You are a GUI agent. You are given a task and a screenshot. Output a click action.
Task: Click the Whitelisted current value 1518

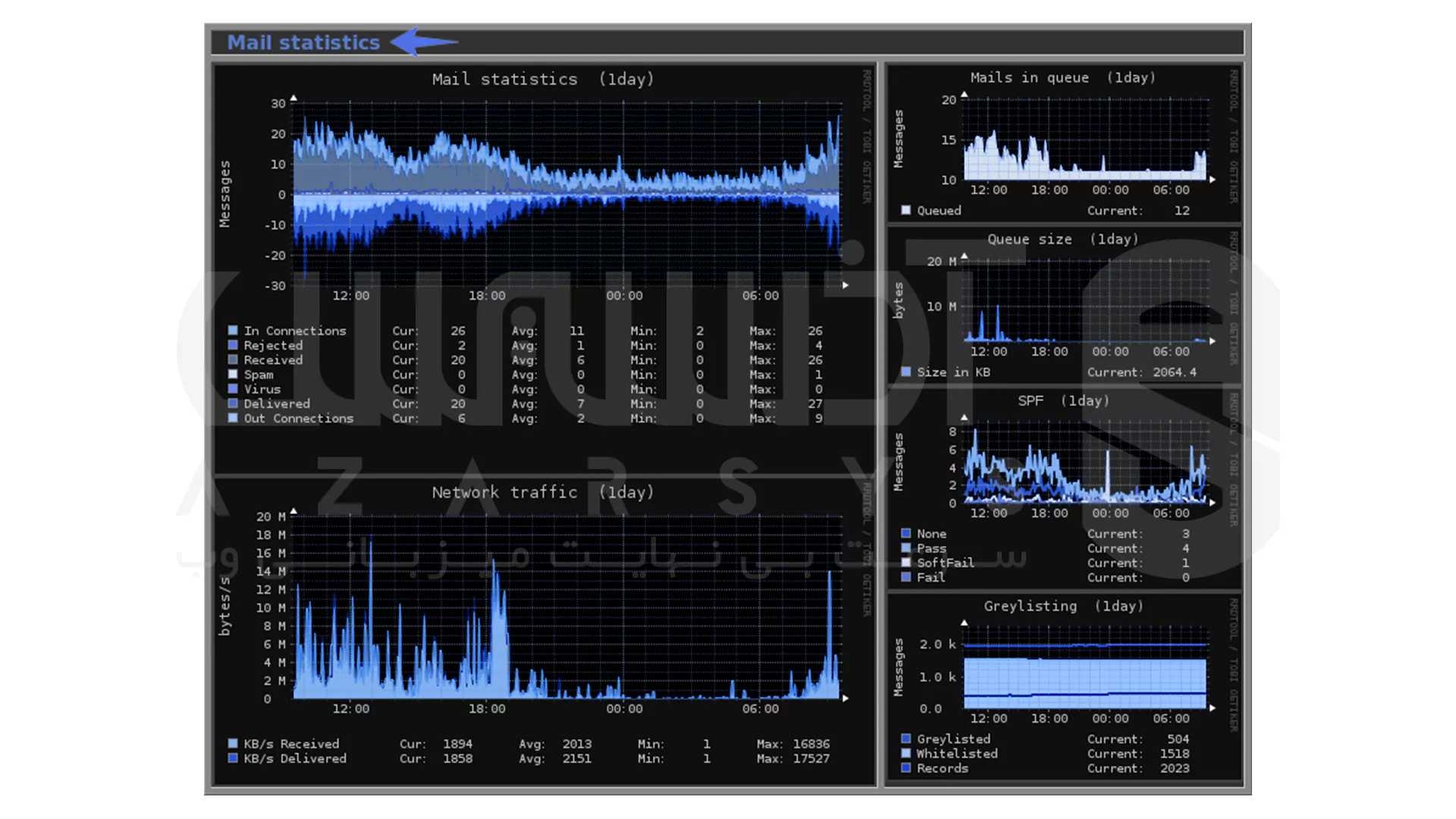coord(1175,753)
